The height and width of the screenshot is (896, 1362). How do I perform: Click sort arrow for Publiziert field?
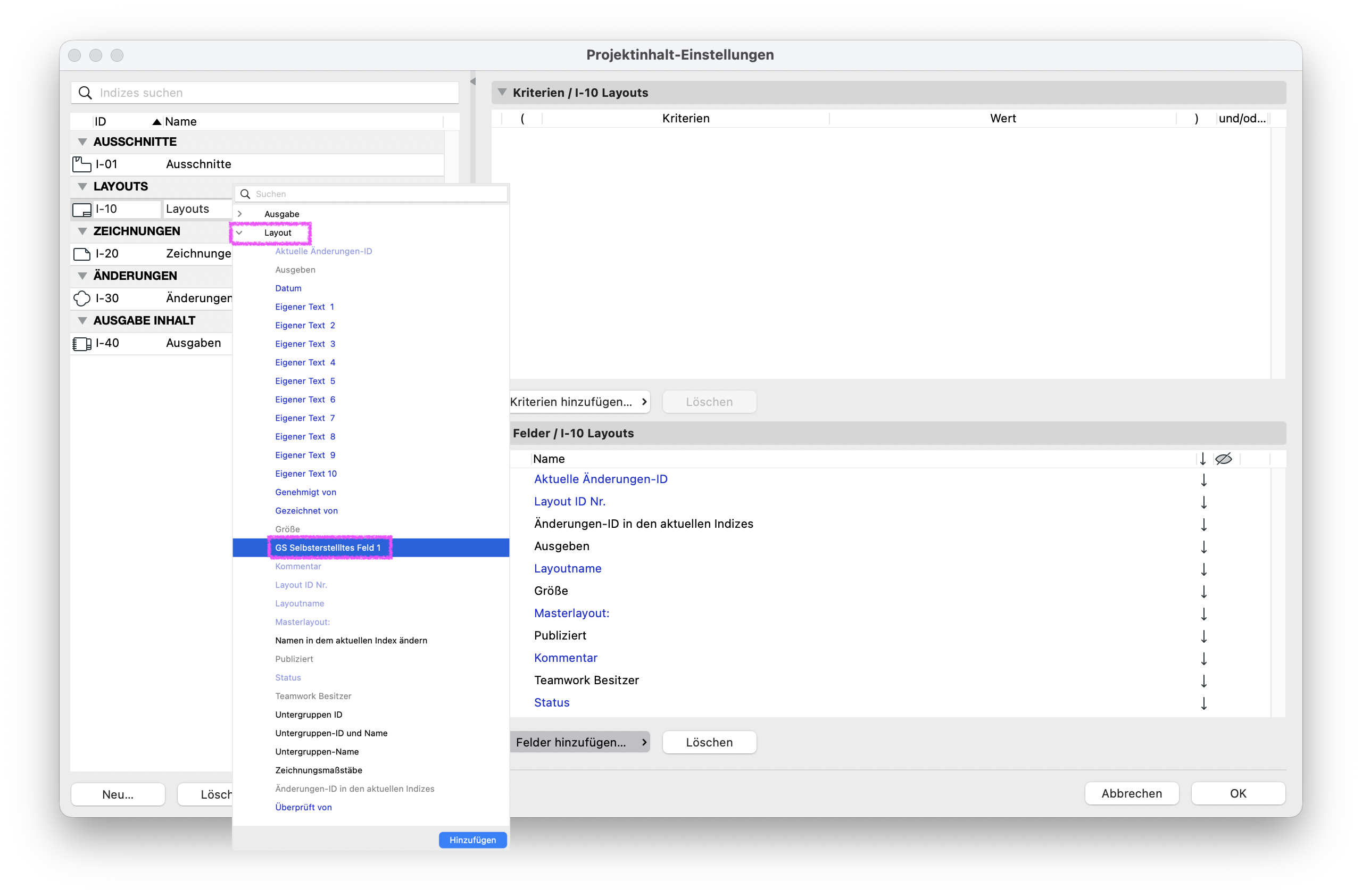tap(1203, 636)
